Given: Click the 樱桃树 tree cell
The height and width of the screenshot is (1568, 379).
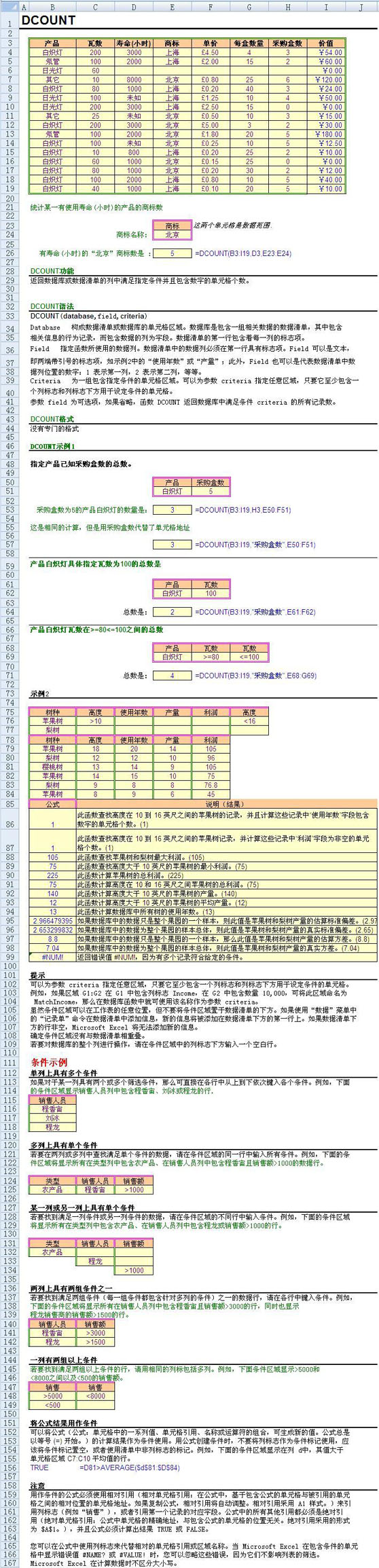Looking at the screenshot, I should click(52, 767).
